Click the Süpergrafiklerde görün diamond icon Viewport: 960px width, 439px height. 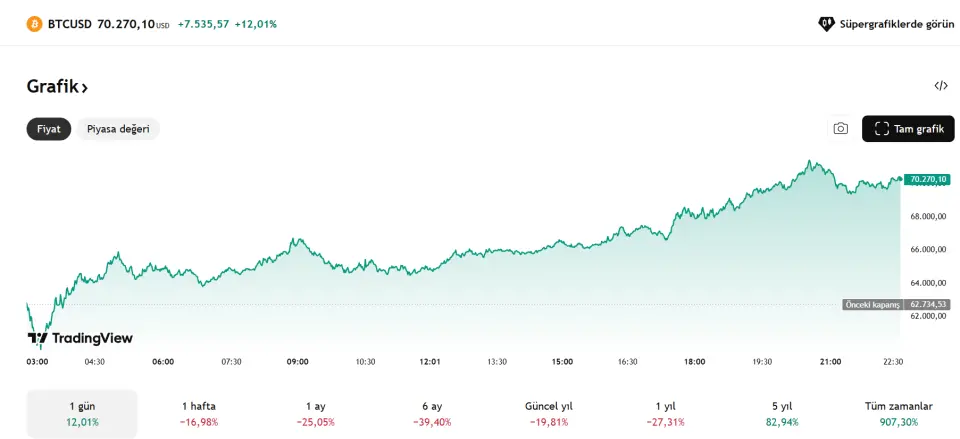coord(826,23)
